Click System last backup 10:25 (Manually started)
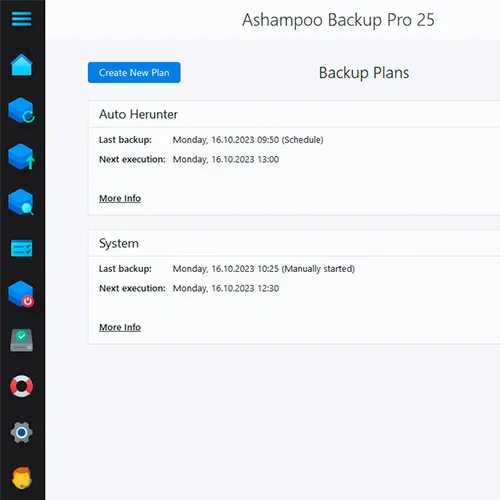This screenshot has height=500, width=500. (264, 269)
